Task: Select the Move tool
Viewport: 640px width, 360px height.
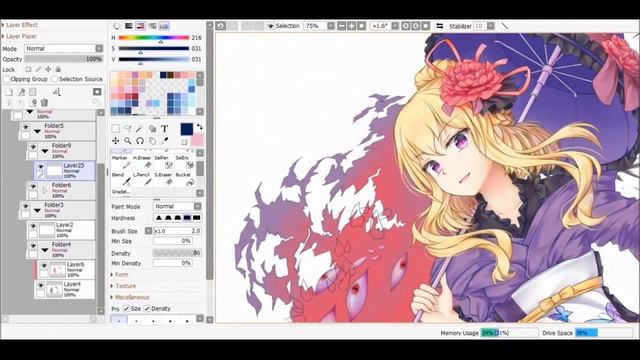Action: 116,141
